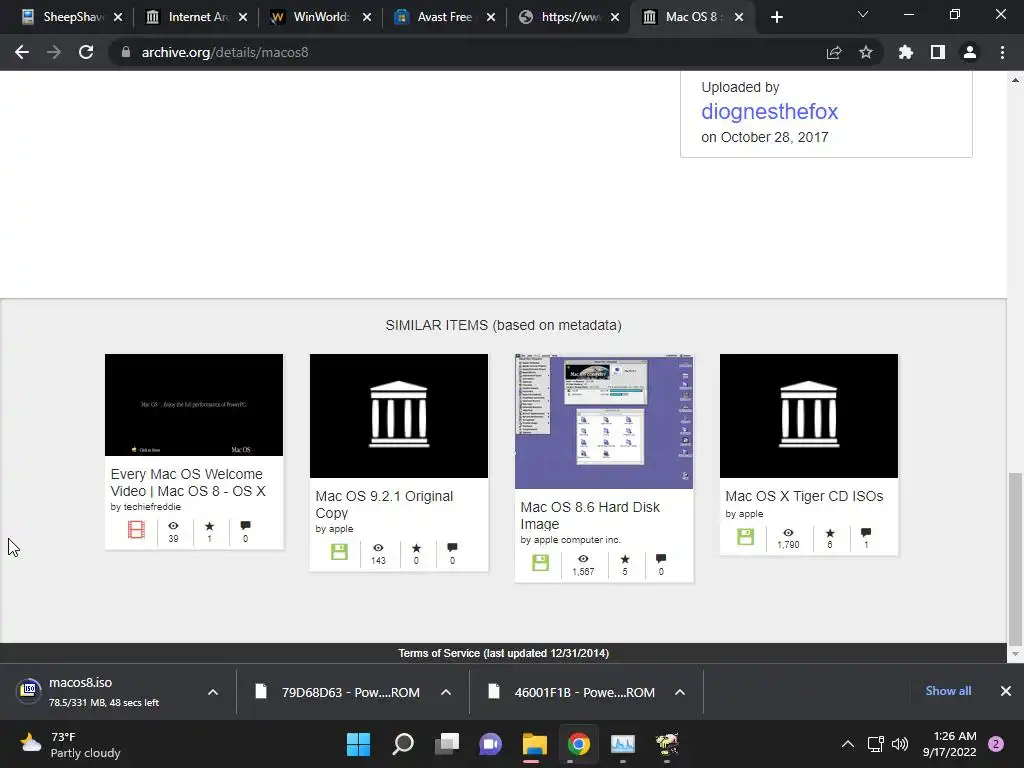The width and height of the screenshot is (1024, 768).
Task: Close the downloads bar
Action: coord(1006,691)
